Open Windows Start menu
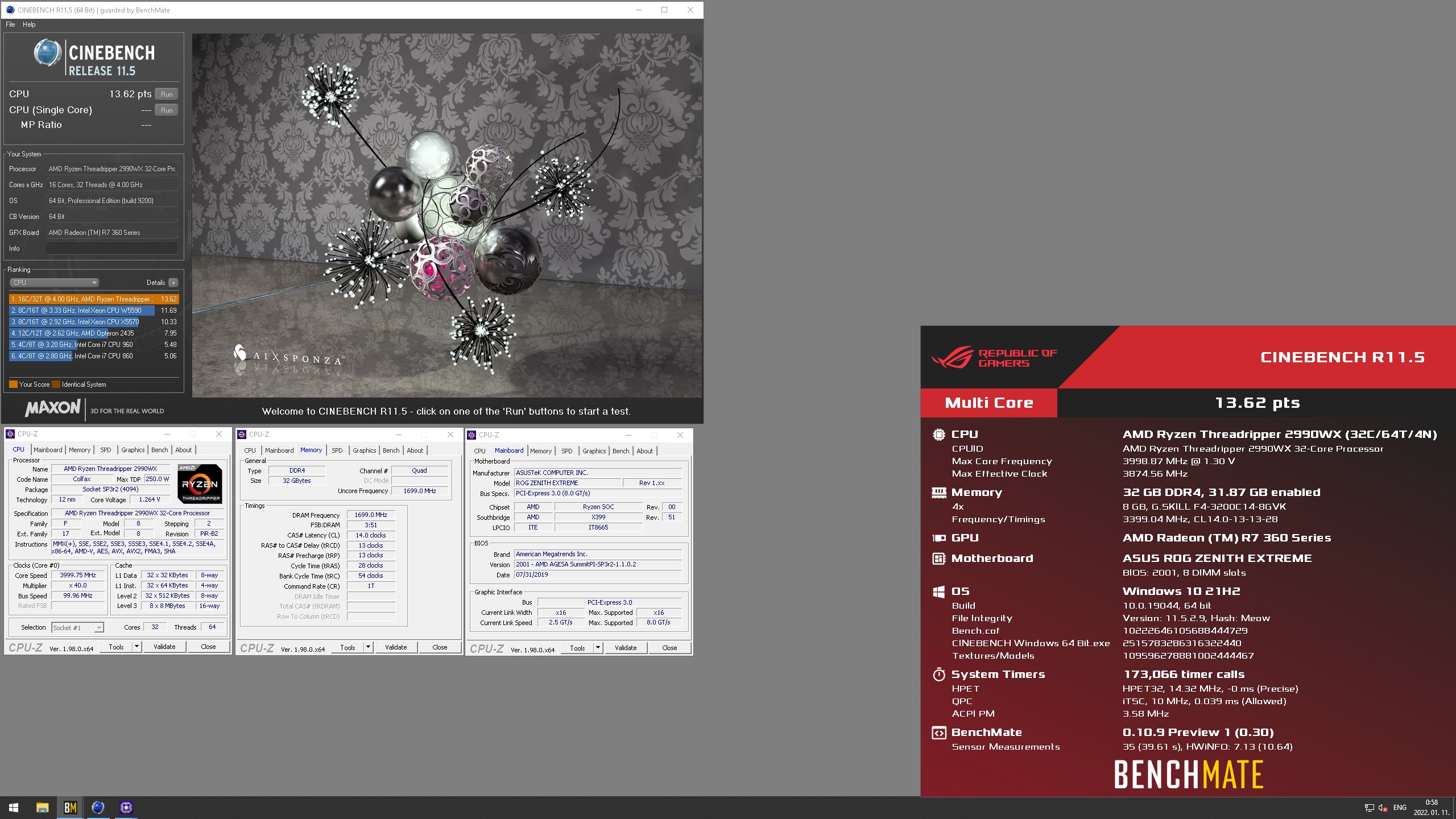This screenshot has height=819, width=1456. click(x=14, y=808)
